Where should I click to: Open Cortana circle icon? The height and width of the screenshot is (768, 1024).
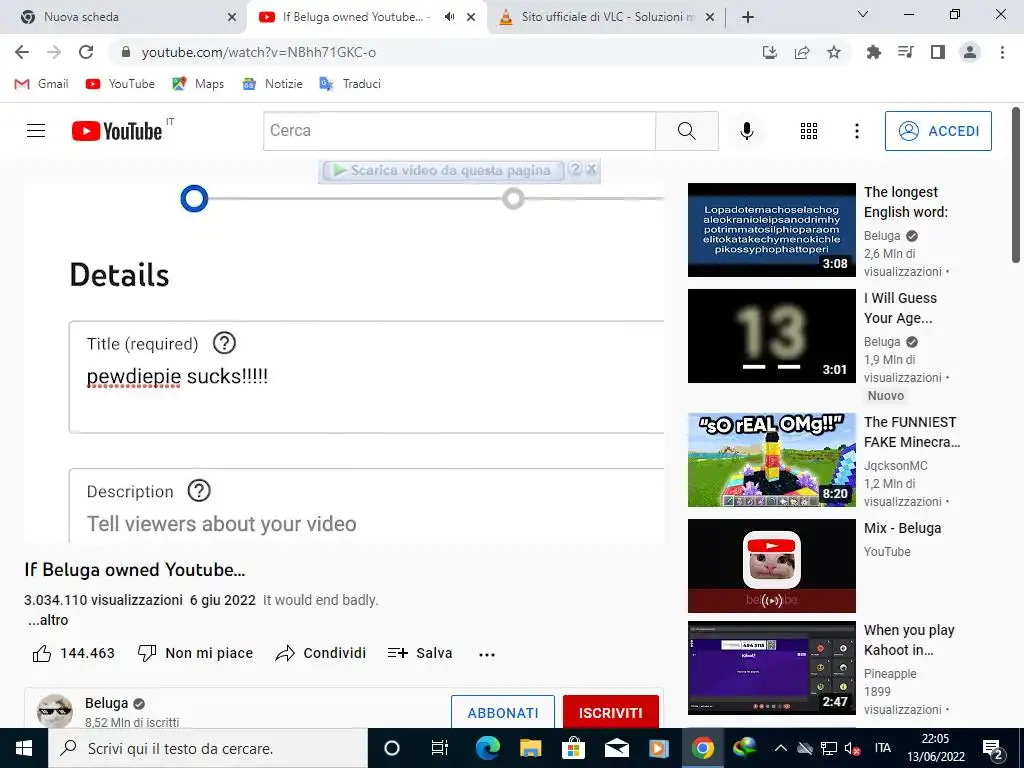(x=392, y=748)
